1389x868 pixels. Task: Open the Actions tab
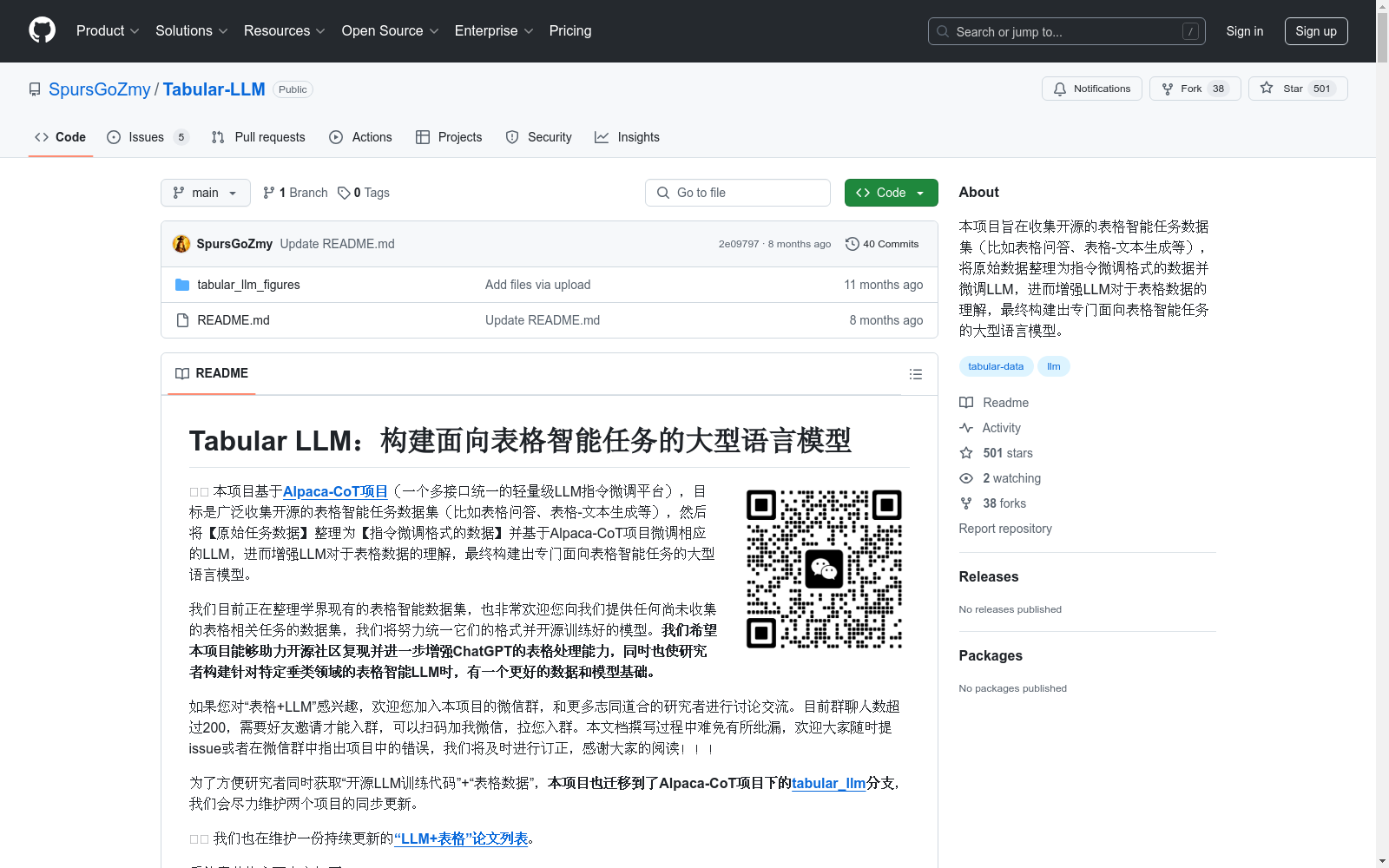coord(360,137)
